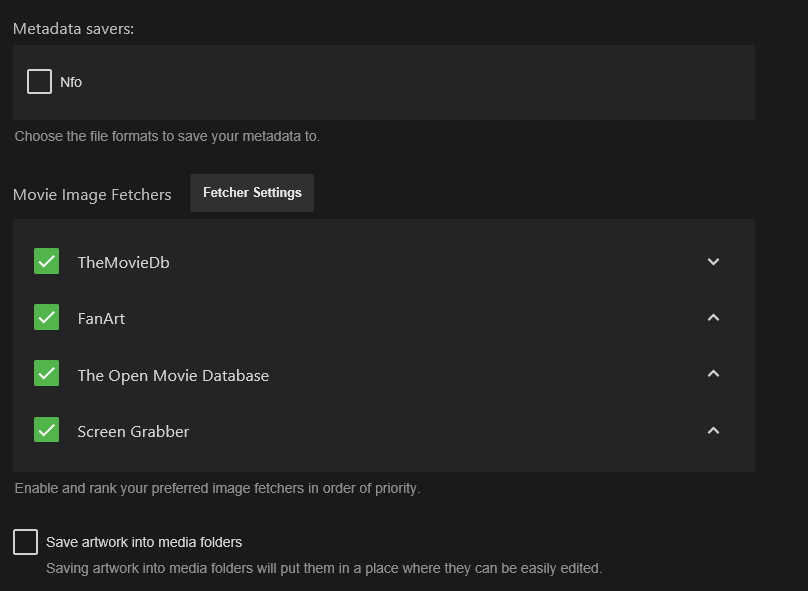Click the Save artwork into media folders label
The image size is (808, 591).
tap(144, 542)
